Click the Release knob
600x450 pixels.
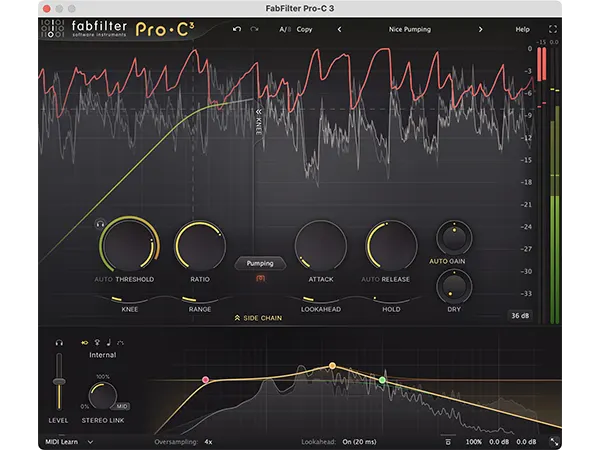tap(391, 246)
